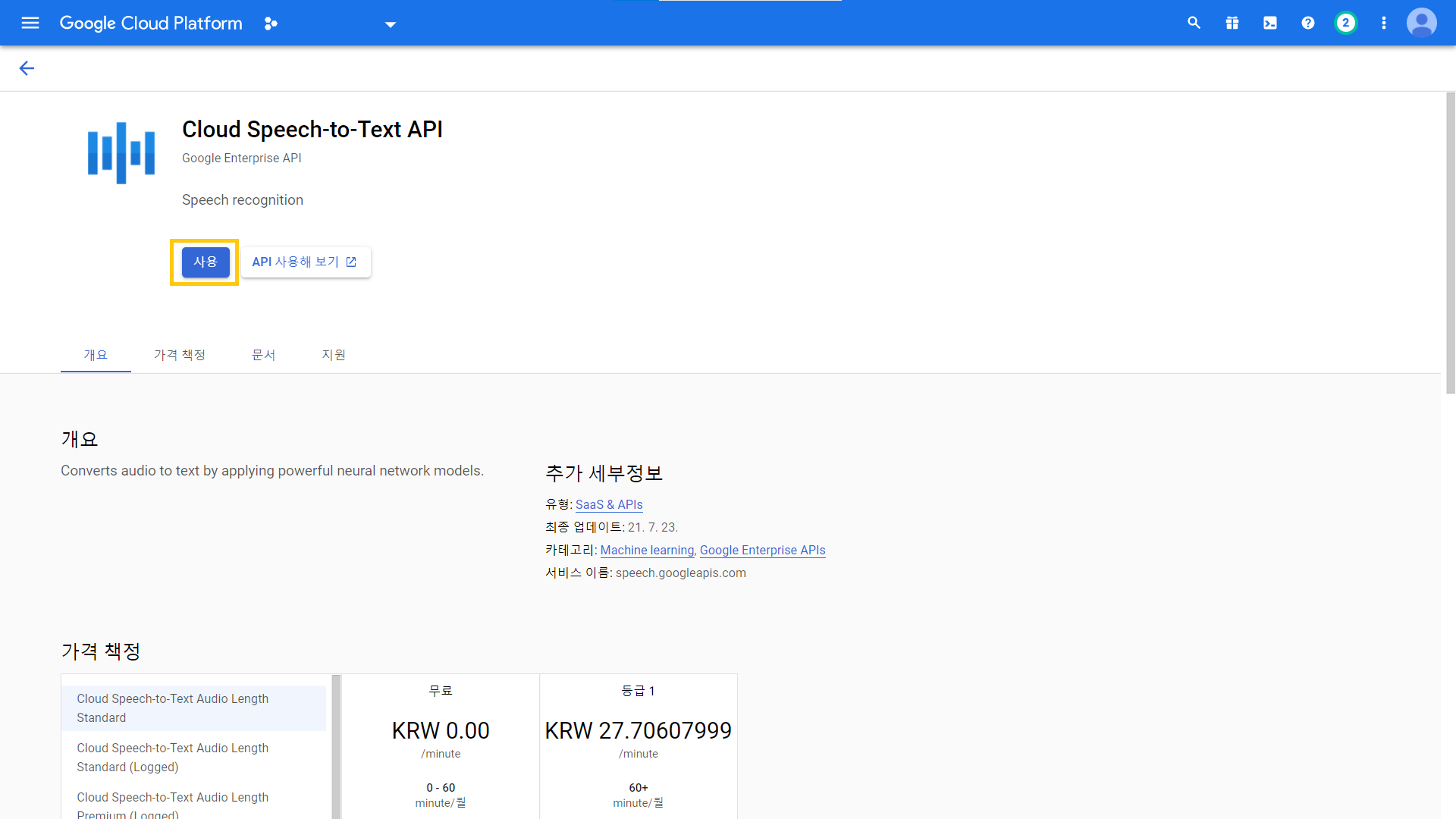Switch to the 가격 책정 tab
Viewport: 1456px width, 819px height.
pyautogui.click(x=180, y=355)
